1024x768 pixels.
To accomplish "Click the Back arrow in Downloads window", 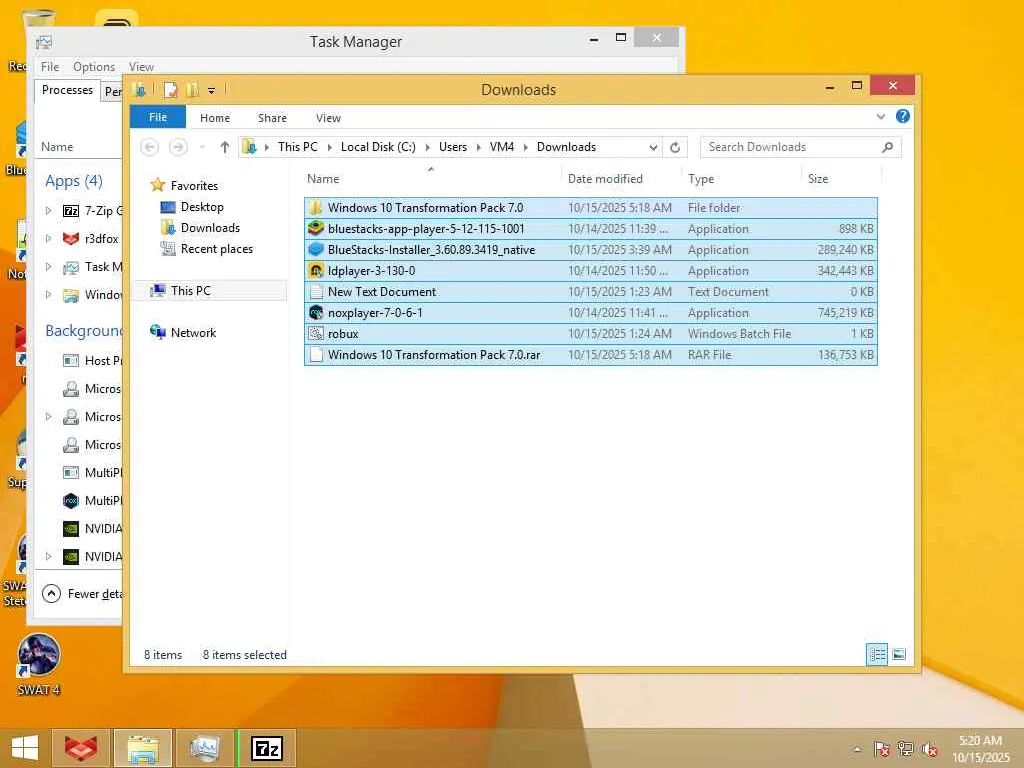I will (150, 147).
